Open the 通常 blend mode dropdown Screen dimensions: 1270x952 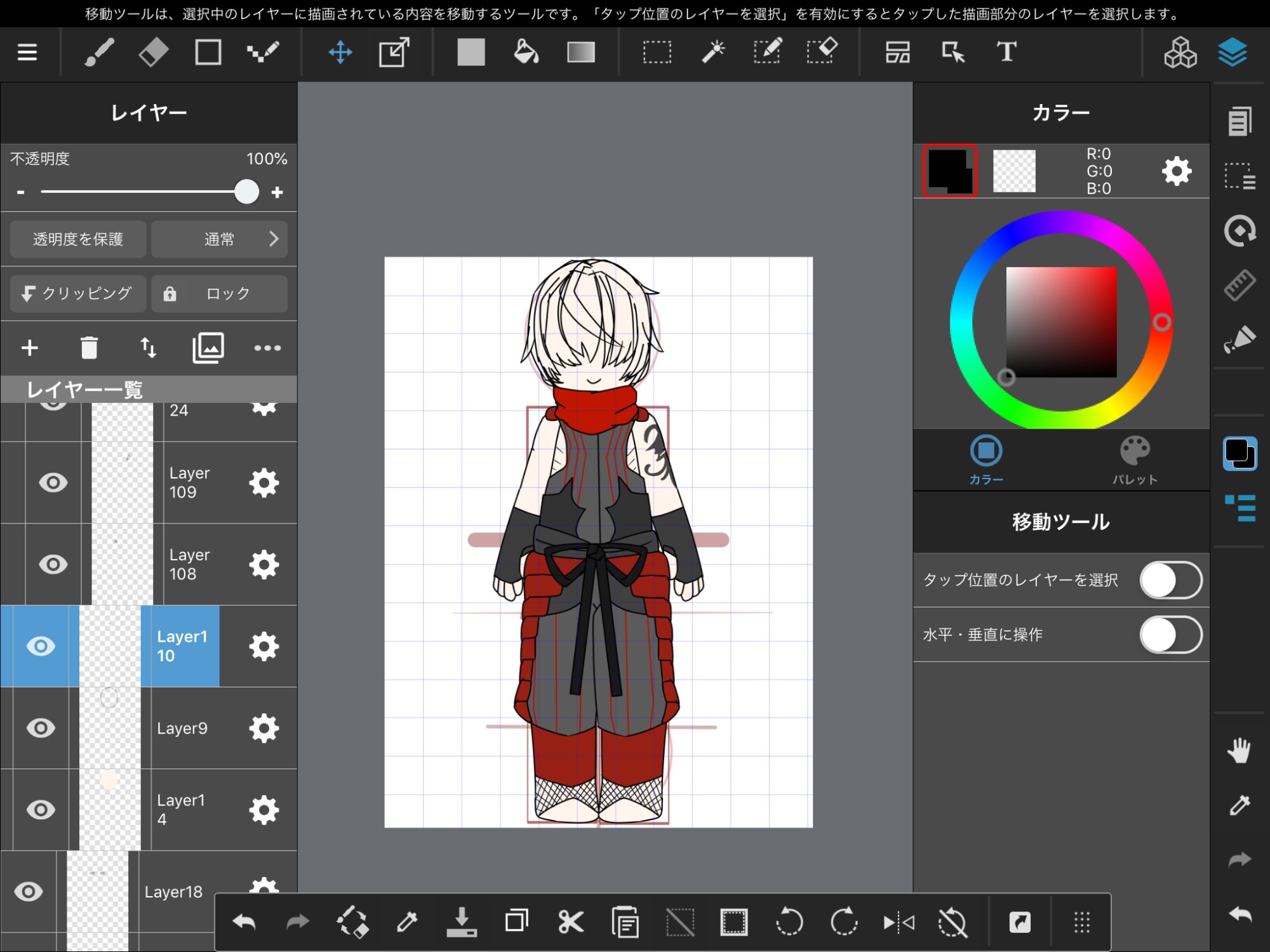(x=219, y=239)
